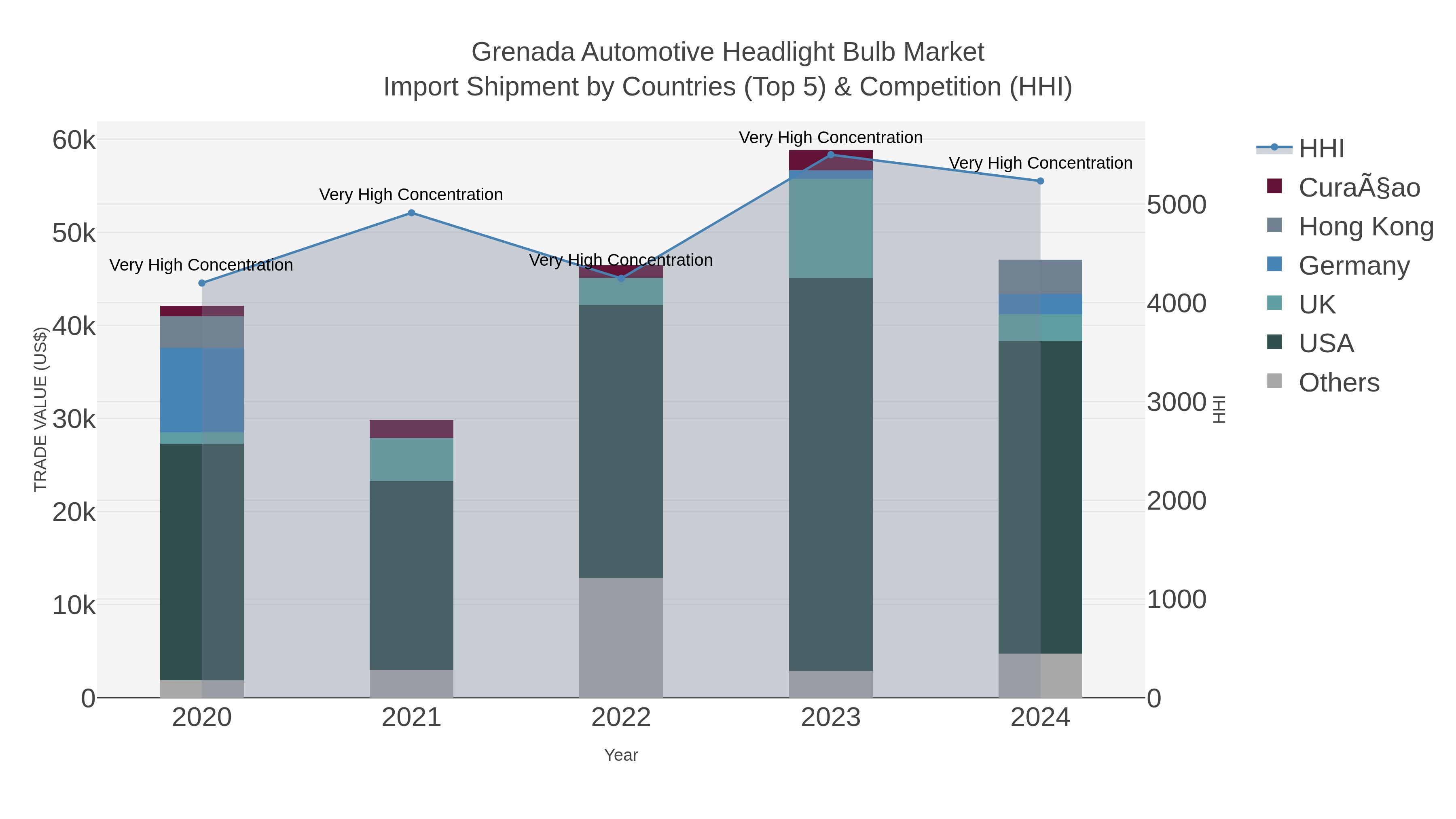Click the UK teal legend swatch
This screenshot has width=1456, height=819.
(1274, 303)
